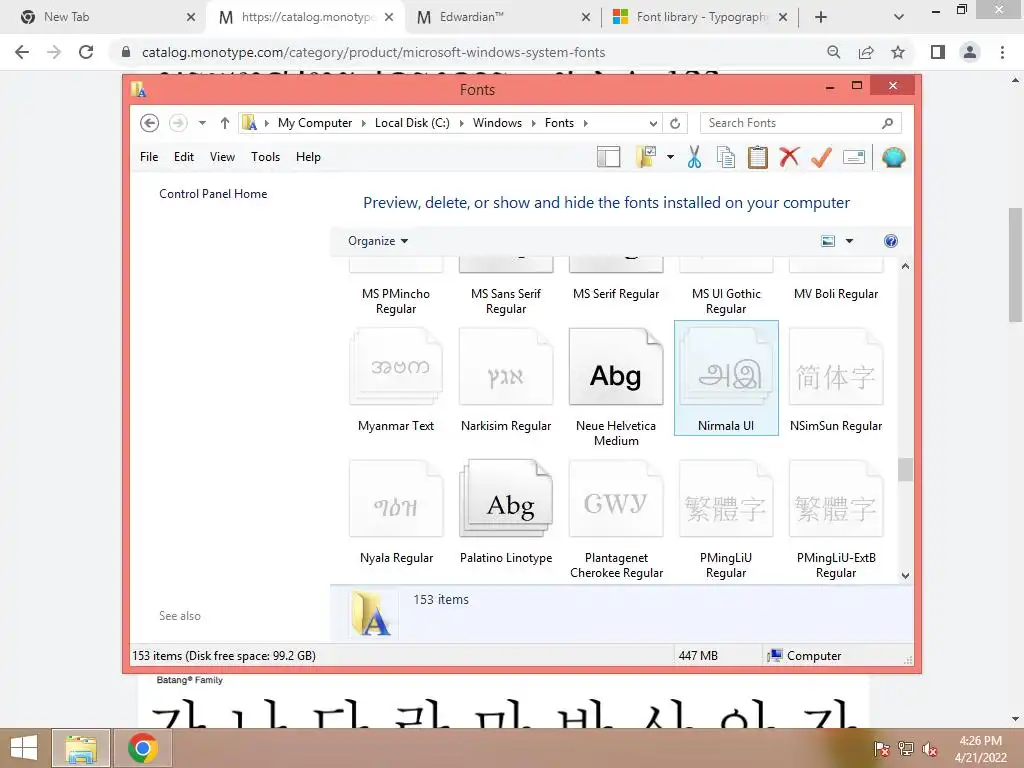Select the Nirmala UI font

coord(726,378)
